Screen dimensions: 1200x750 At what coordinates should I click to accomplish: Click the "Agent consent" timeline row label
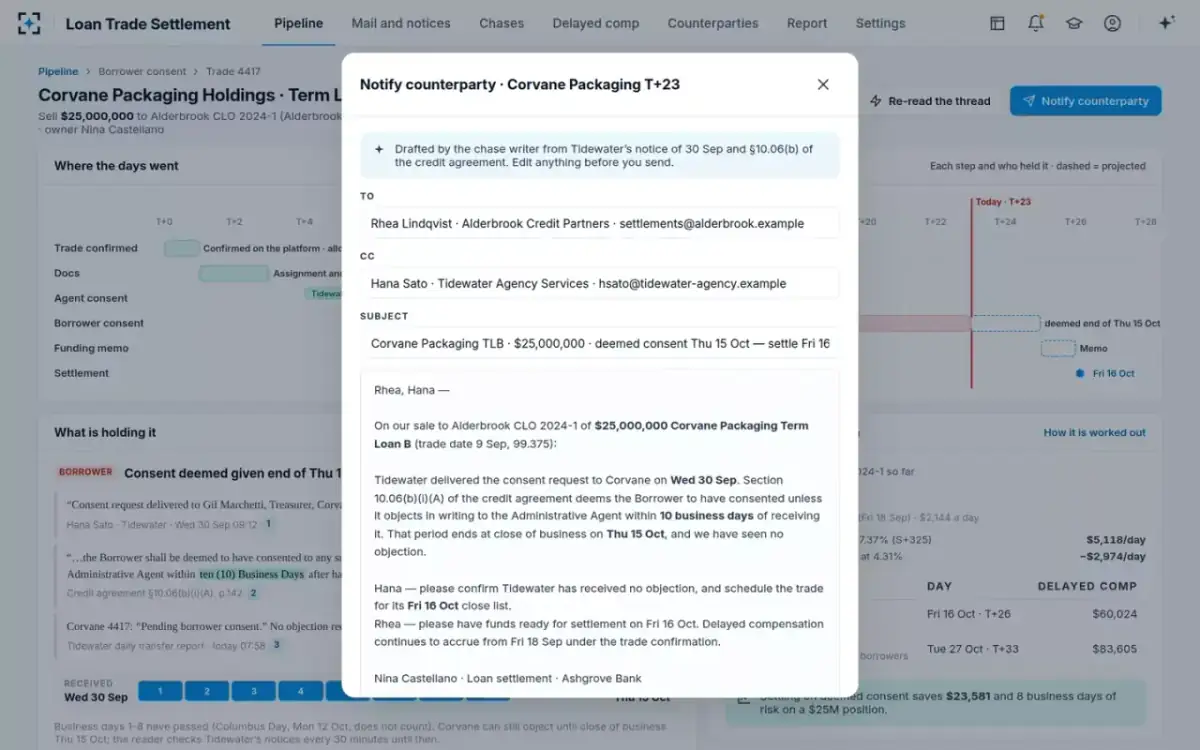click(x=91, y=298)
